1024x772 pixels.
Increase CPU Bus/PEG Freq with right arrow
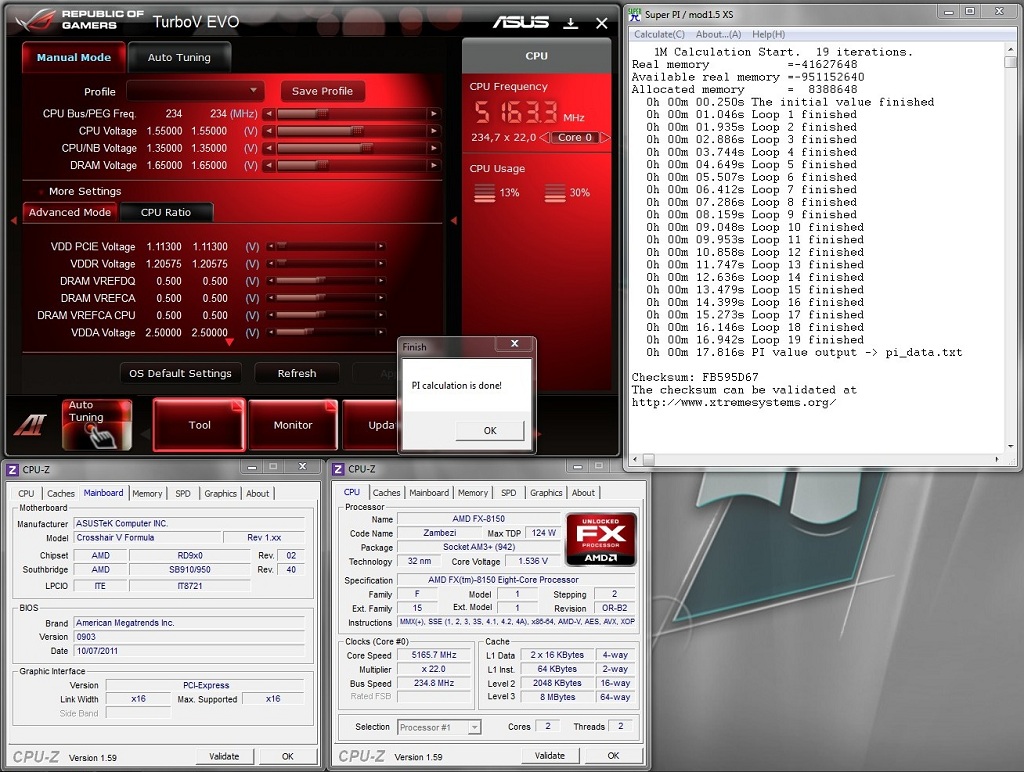coord(433,114)
